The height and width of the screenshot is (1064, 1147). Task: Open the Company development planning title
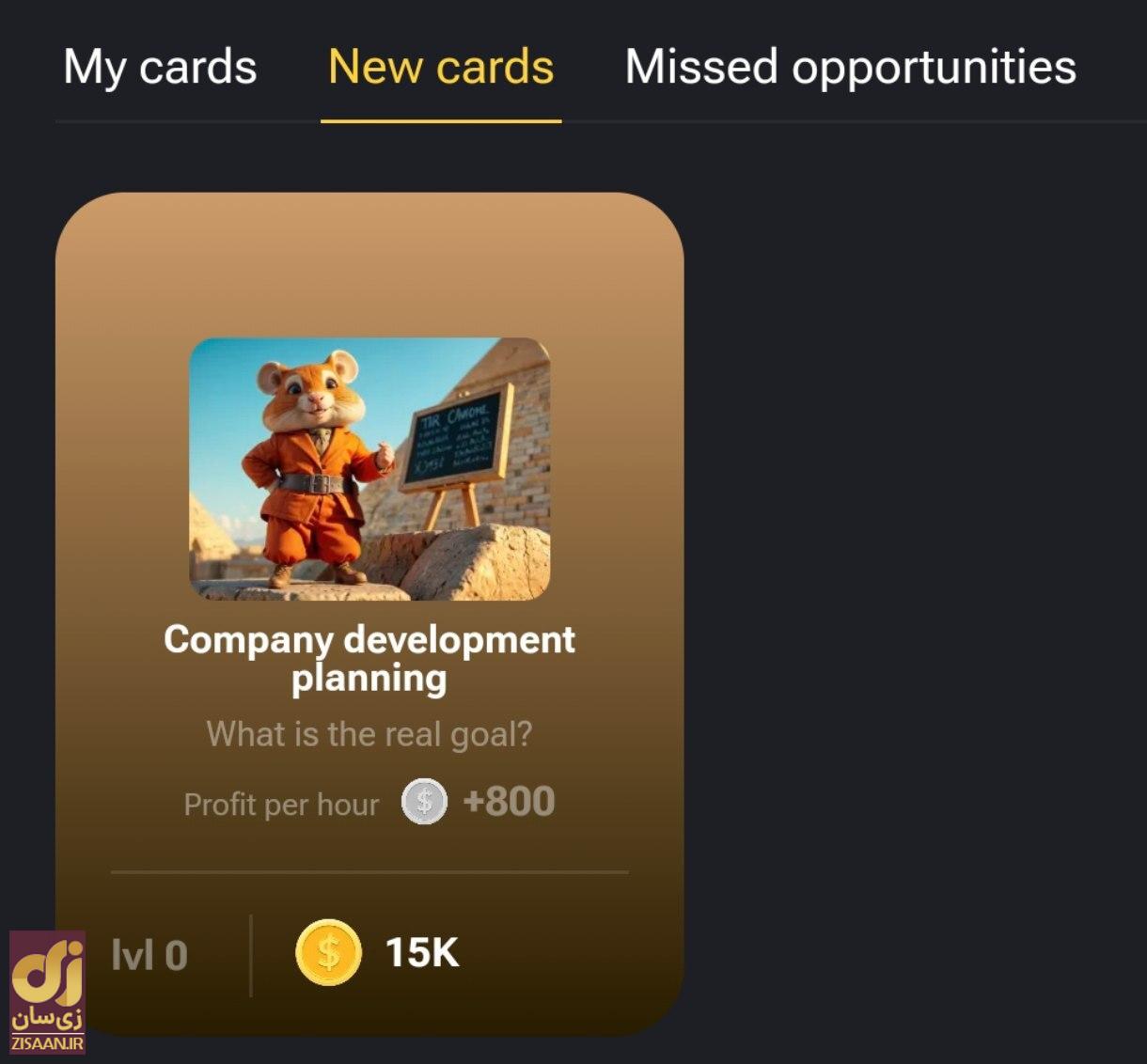coord(369,658)
